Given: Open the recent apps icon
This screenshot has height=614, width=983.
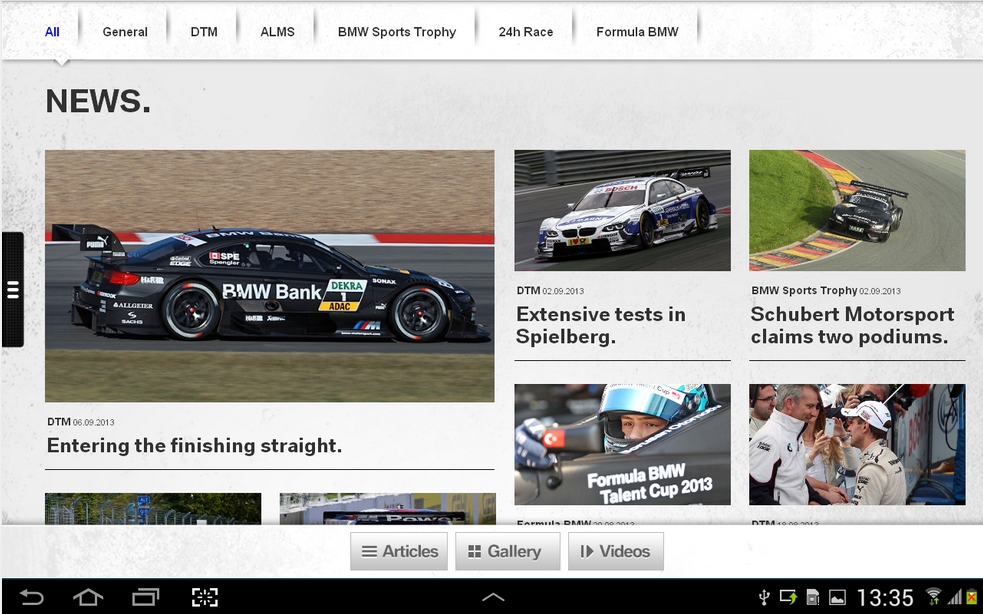Looking at the screenshot, I should point(146,597).
